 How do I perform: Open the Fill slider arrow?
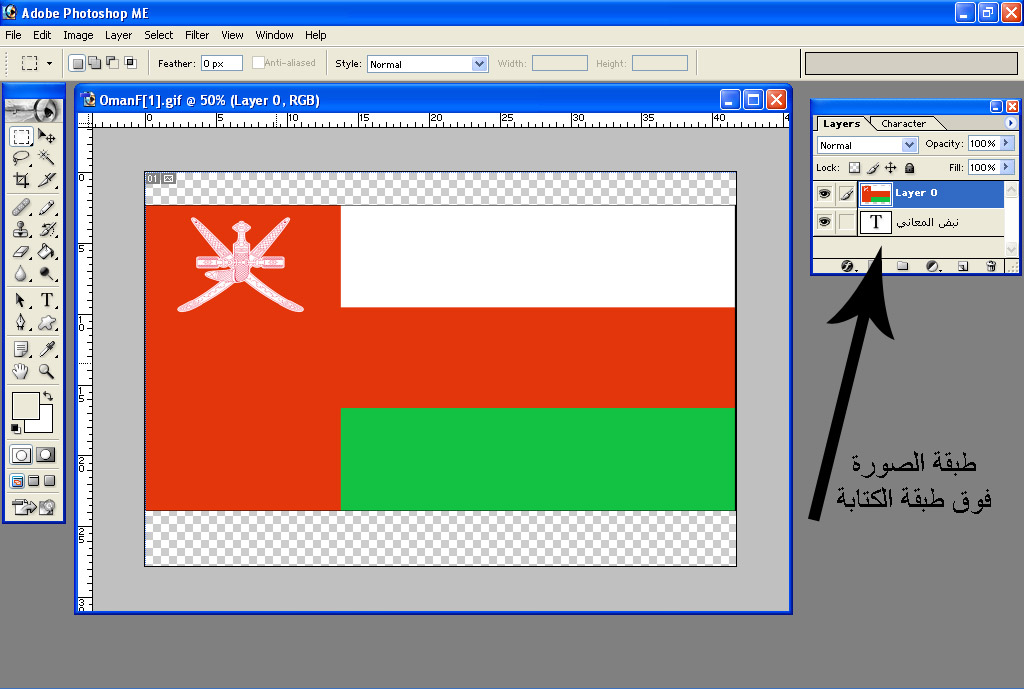point(1006,167)
